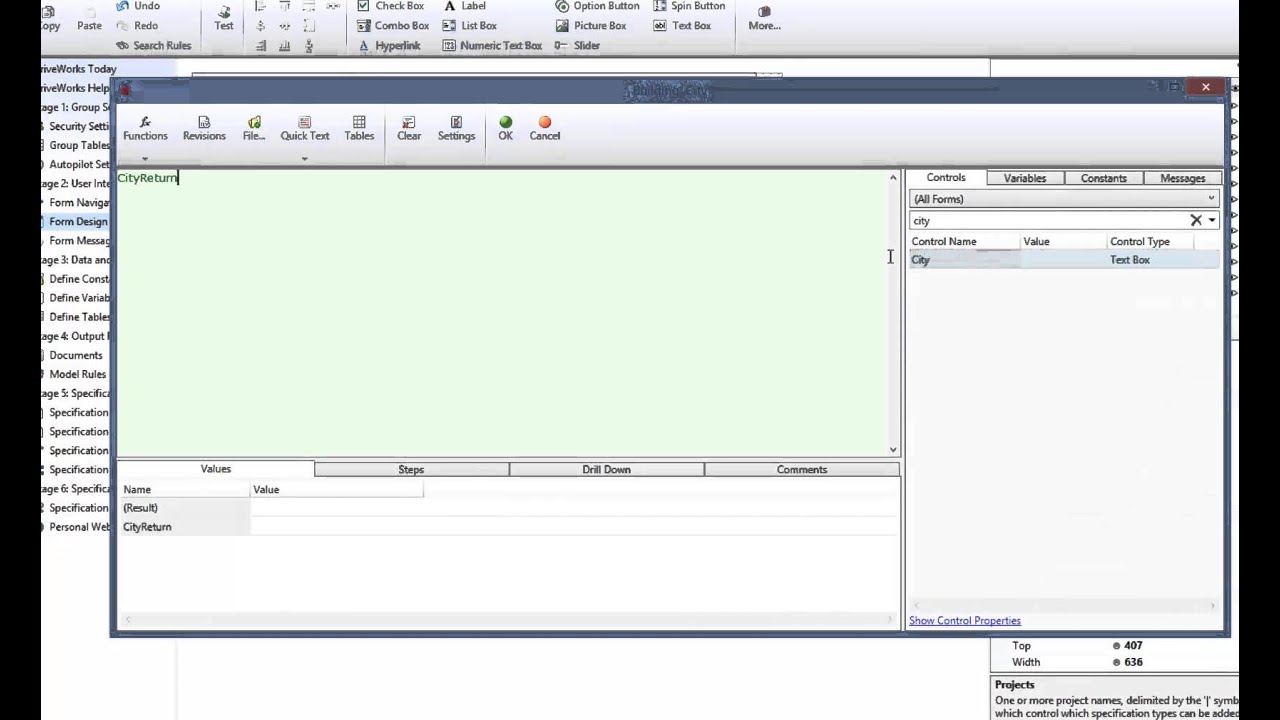Image resolution: width=1280 pixels, height=720 pixels.
Task: Expand the Functions dropdown arrow
Action: [x=145, y=158]
